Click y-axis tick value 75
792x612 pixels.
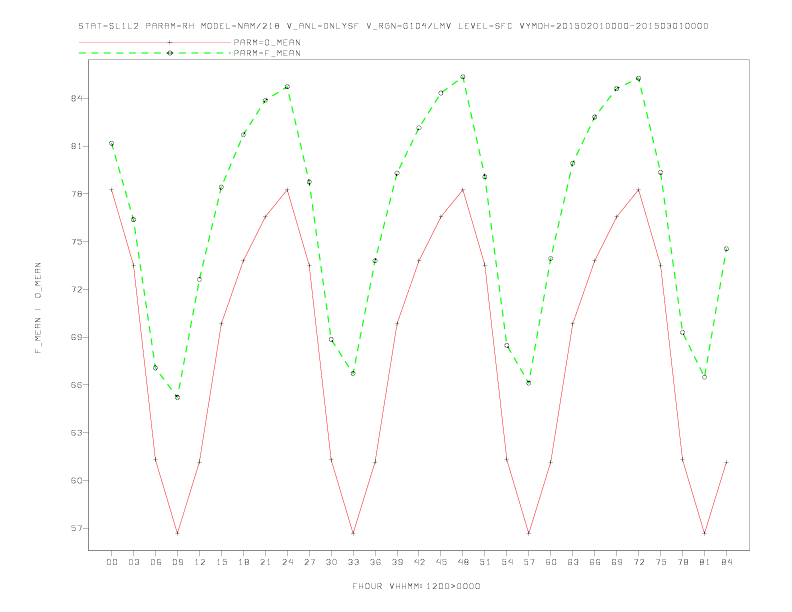[77, 241]
